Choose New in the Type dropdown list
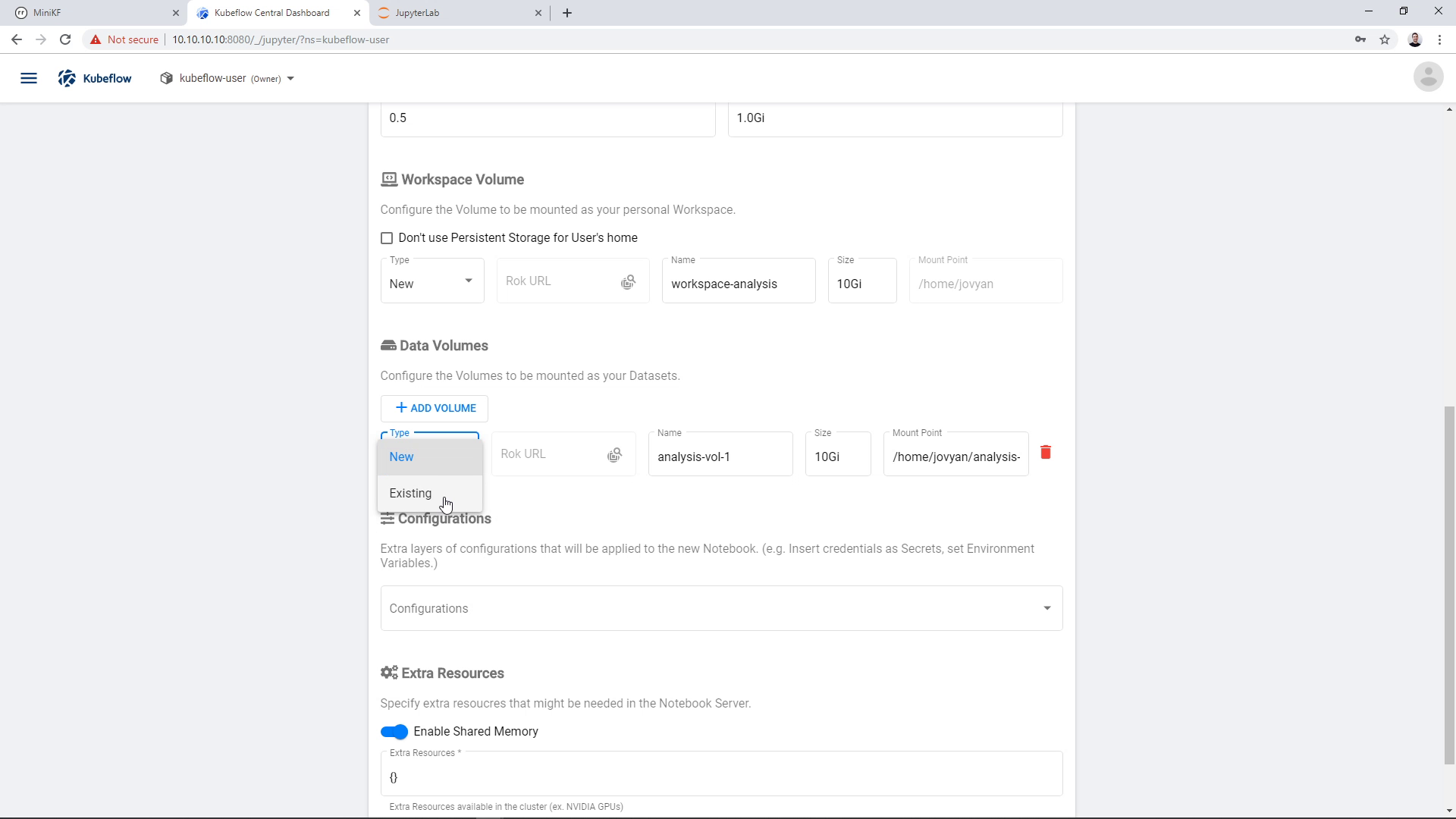This screenshot has height=819, width=1456. click(430, 457)
